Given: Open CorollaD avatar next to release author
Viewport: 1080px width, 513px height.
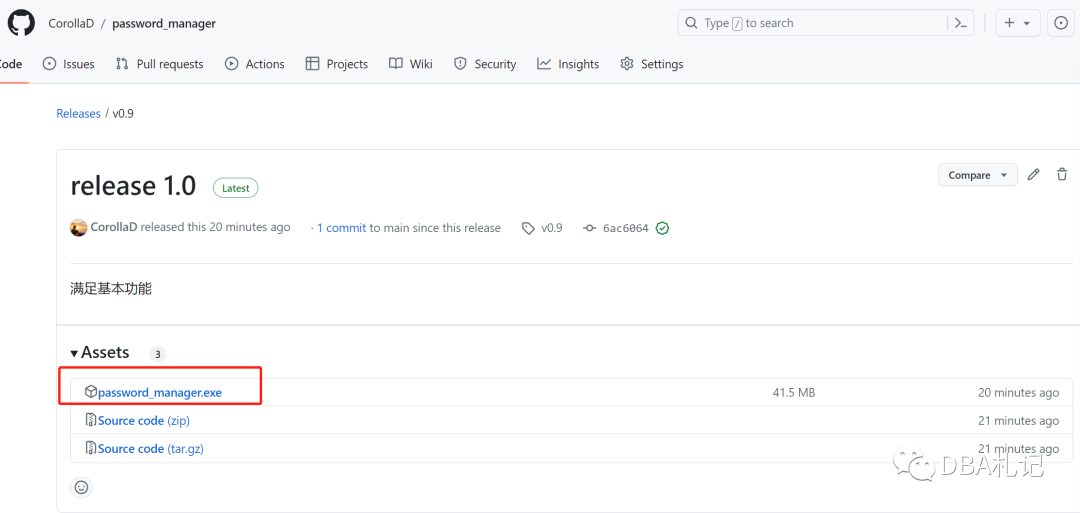Looking at the screenshot, I should pyautogui.click(x=79, y=227).
